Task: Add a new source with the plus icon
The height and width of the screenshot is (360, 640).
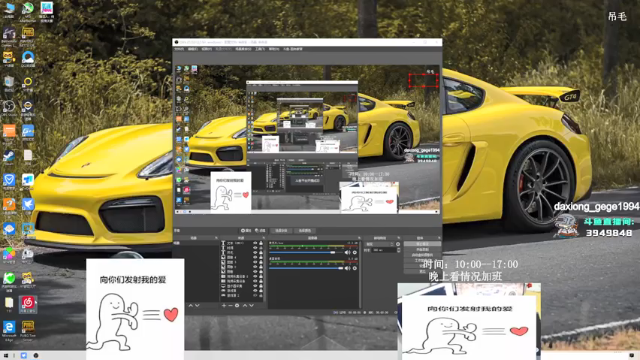Action: [224, 305]
